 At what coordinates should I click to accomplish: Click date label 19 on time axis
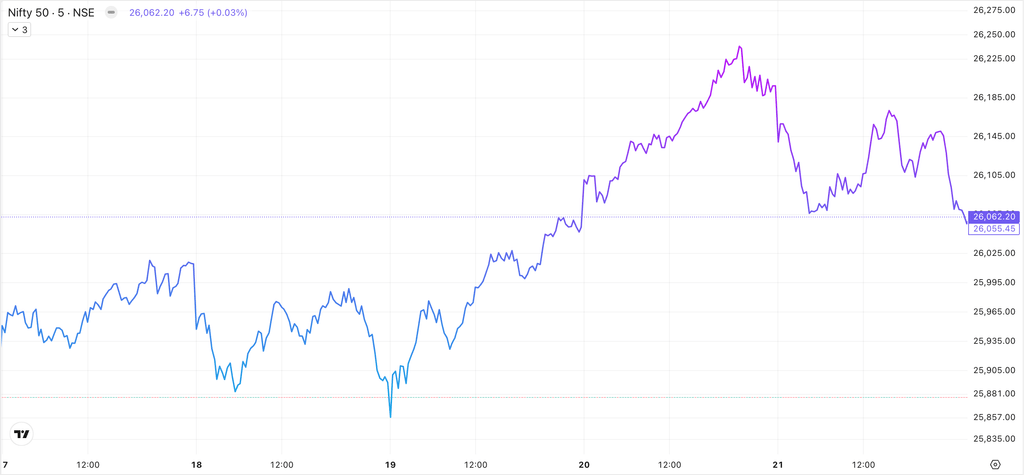390,464
